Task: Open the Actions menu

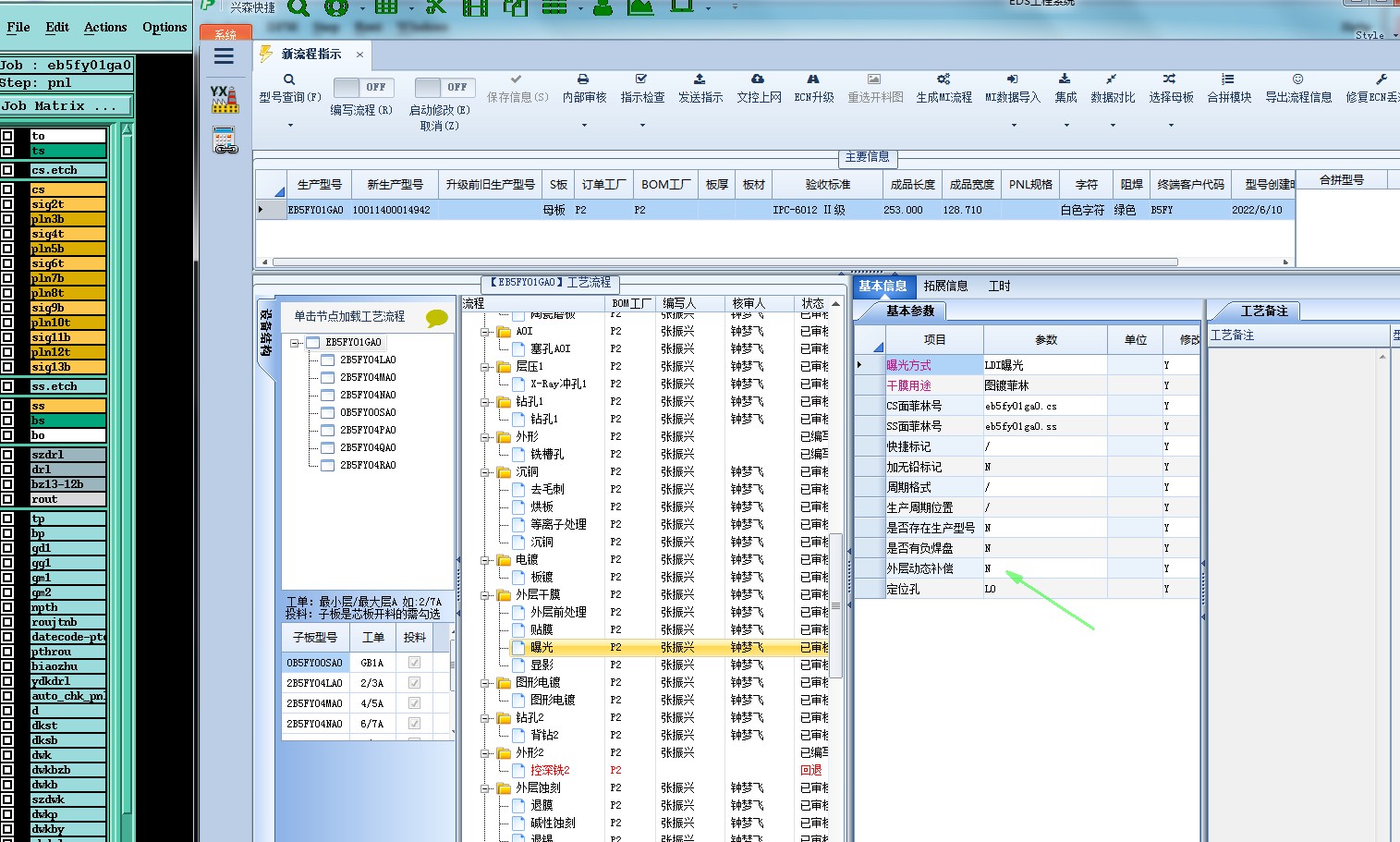Action: (105, 27)
